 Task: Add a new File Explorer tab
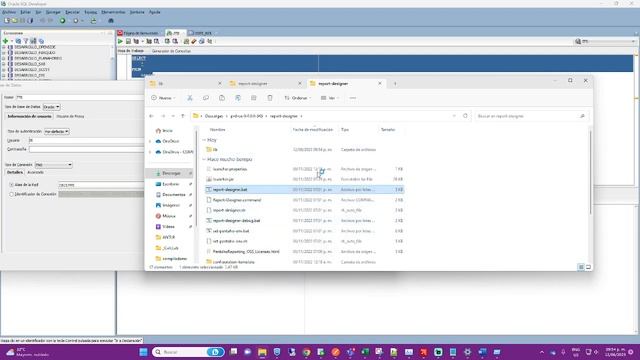(x=395, y=84)
